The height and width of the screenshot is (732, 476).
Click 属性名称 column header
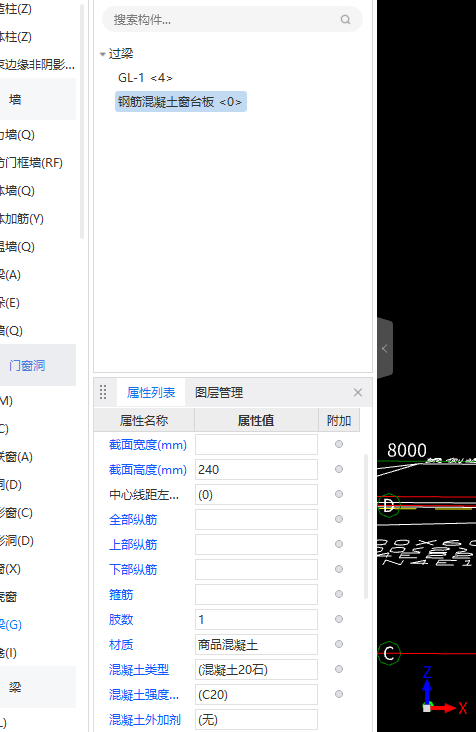(x=144, y=421)
